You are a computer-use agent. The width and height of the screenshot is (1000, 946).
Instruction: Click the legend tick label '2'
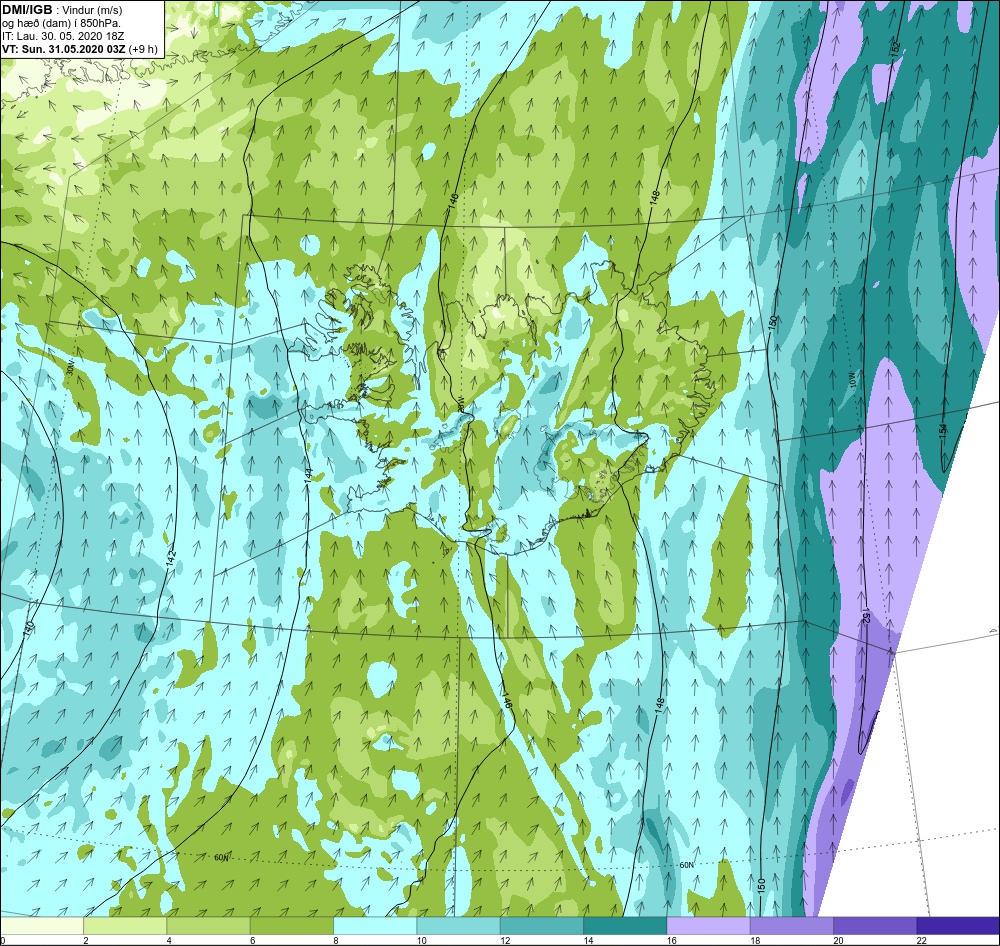(85, 940)
